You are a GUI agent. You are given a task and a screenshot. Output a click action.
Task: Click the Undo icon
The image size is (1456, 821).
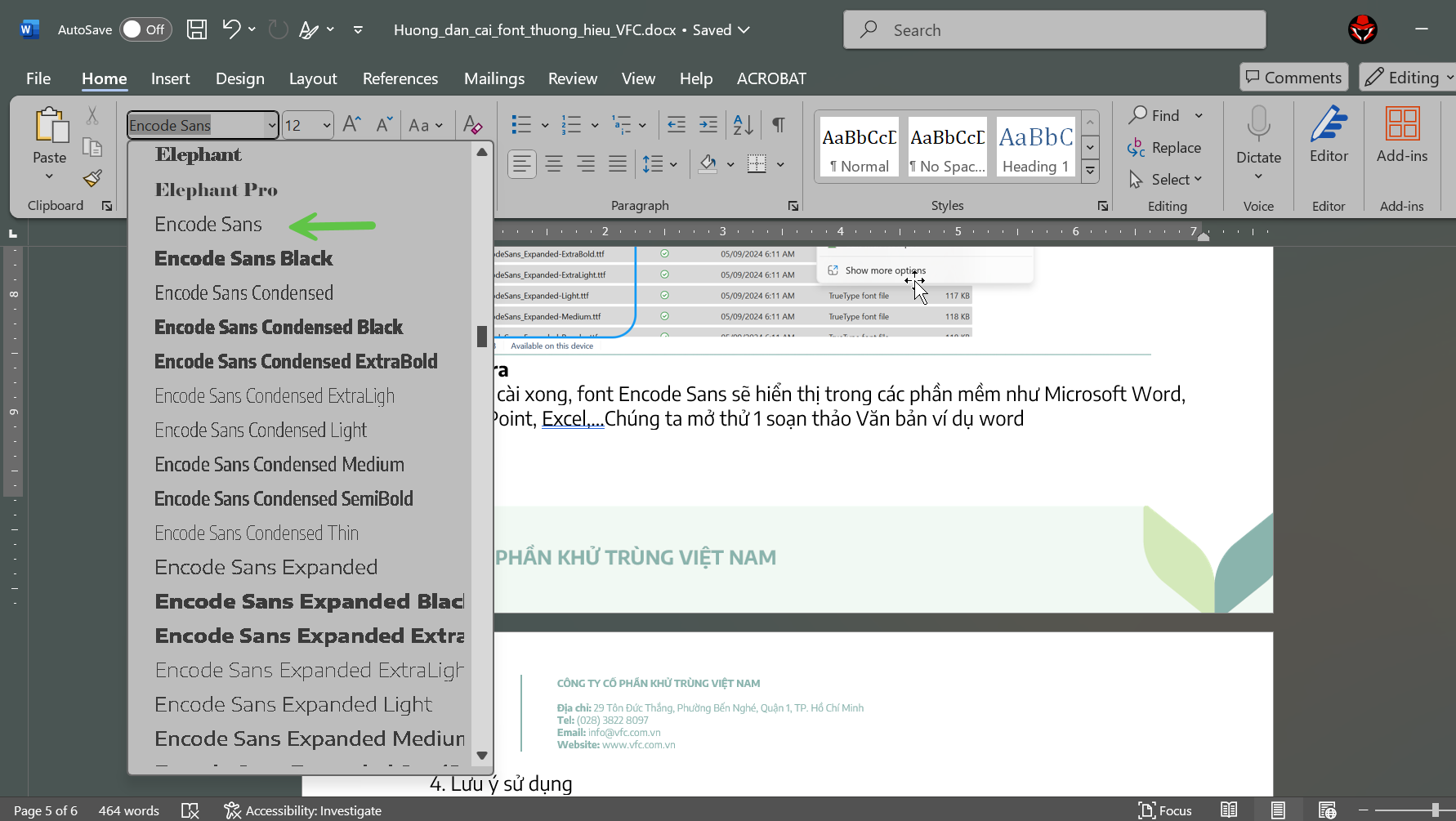coord(231,29)
